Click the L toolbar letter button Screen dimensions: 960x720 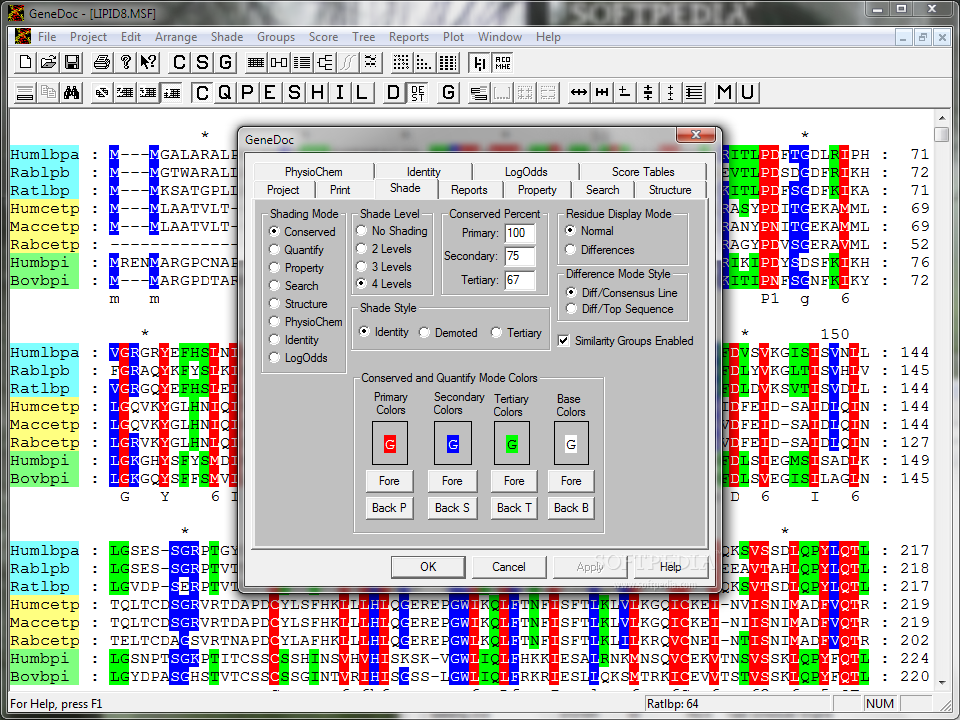362,92
